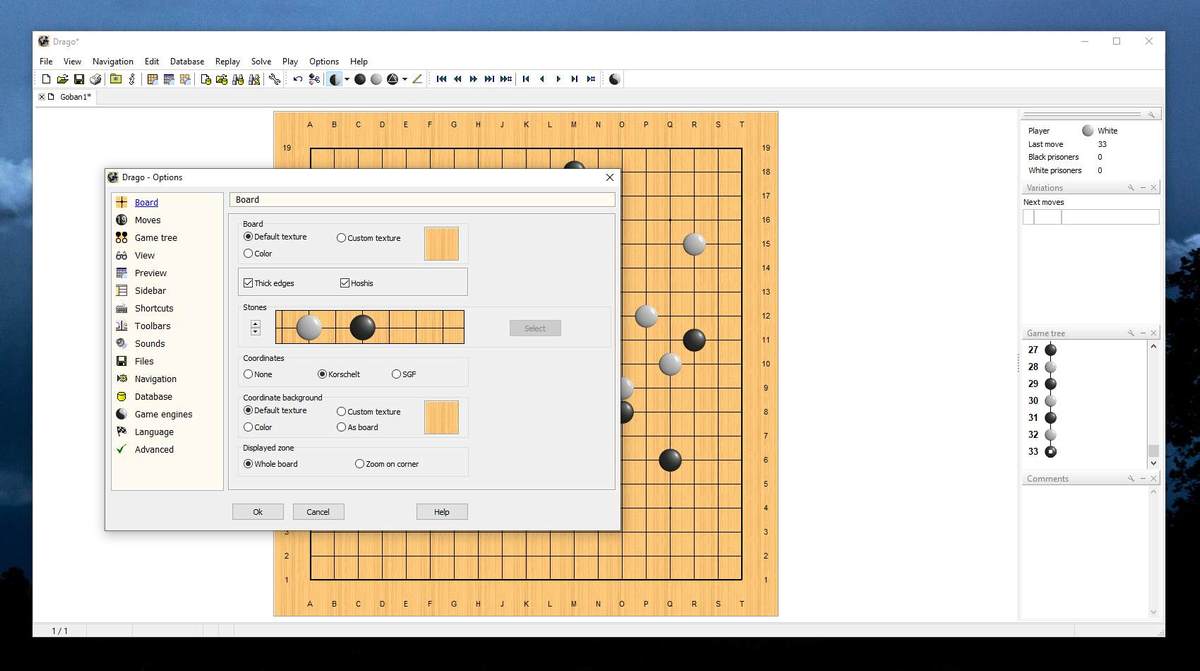1200x671 pixels.
Task: Select the line drawing pencil tool
Action: [x=417, y=79]
